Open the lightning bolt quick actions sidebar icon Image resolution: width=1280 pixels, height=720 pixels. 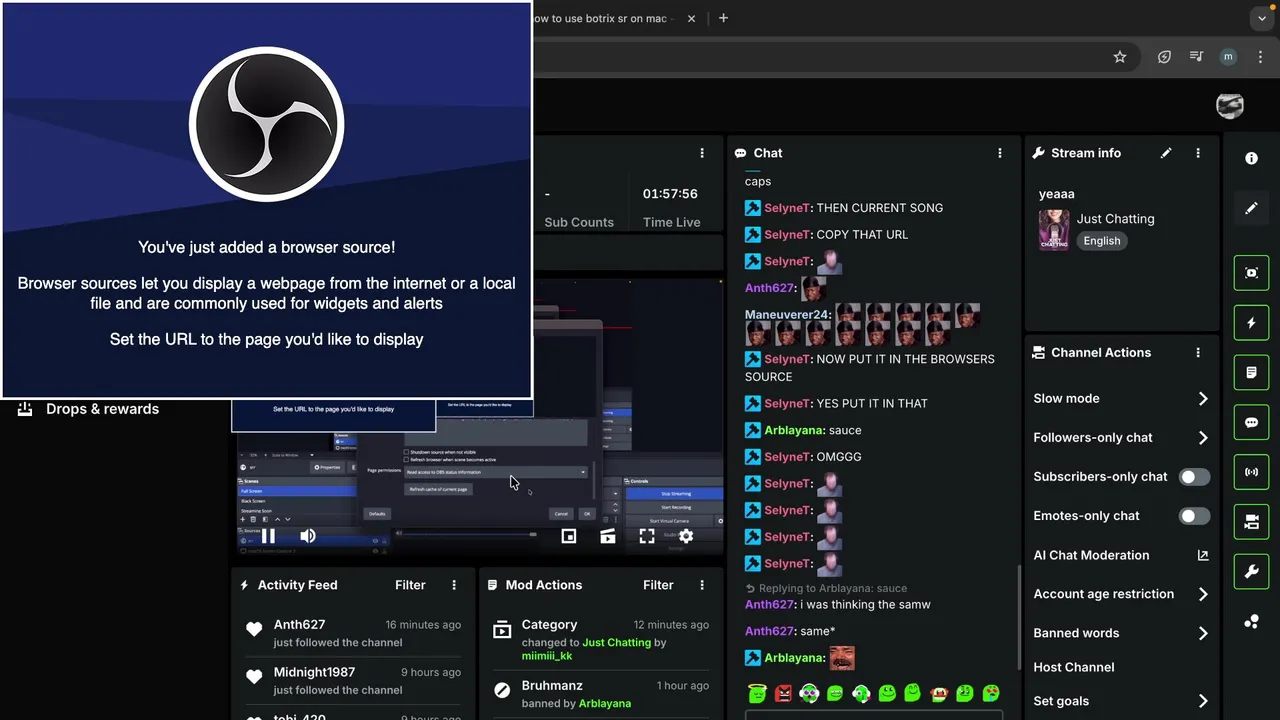tap(1251, 323)
